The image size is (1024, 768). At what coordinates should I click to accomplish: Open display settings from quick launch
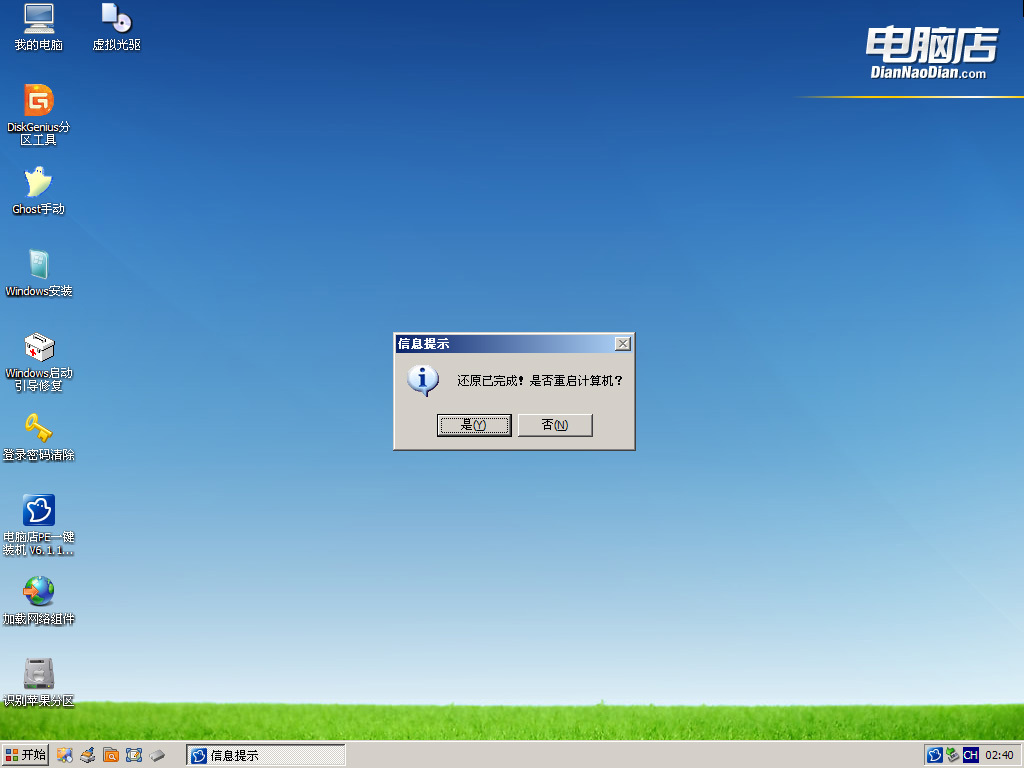pyautogui.click(x=64, y=755)
